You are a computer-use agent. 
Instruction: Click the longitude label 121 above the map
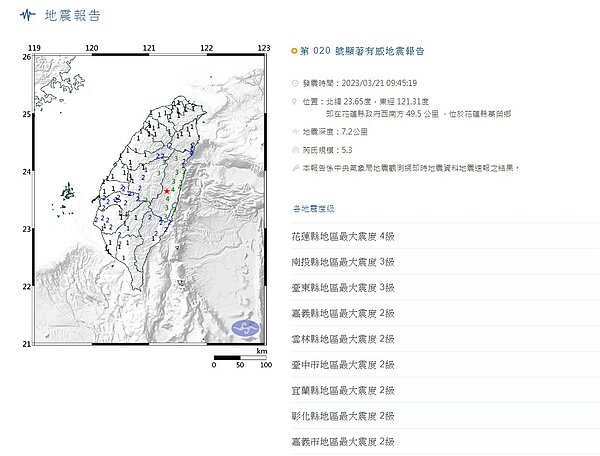149,48
